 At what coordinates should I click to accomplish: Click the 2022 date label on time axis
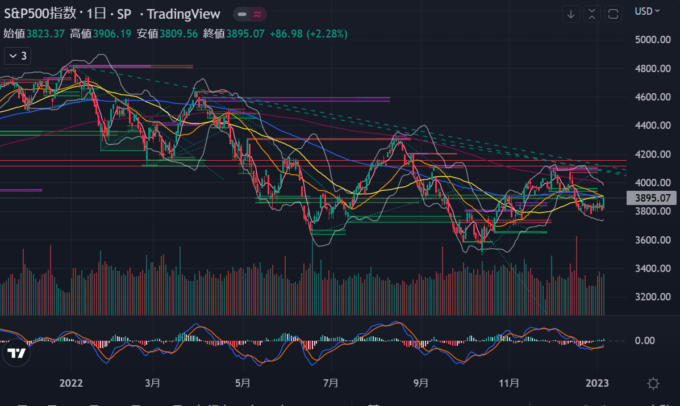coord(71,383)
